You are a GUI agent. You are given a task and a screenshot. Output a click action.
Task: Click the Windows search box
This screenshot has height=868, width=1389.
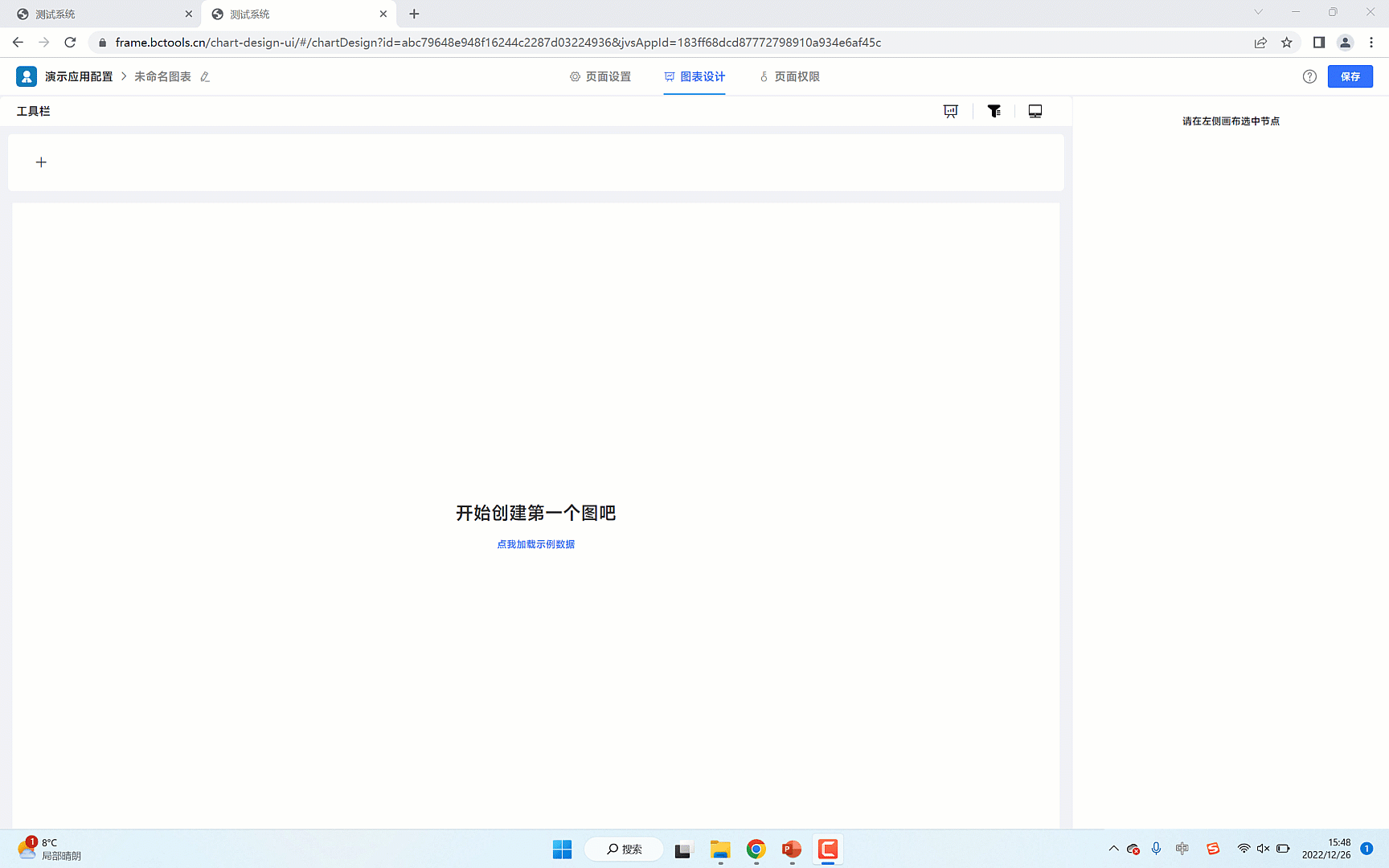[x=624, y=849]
